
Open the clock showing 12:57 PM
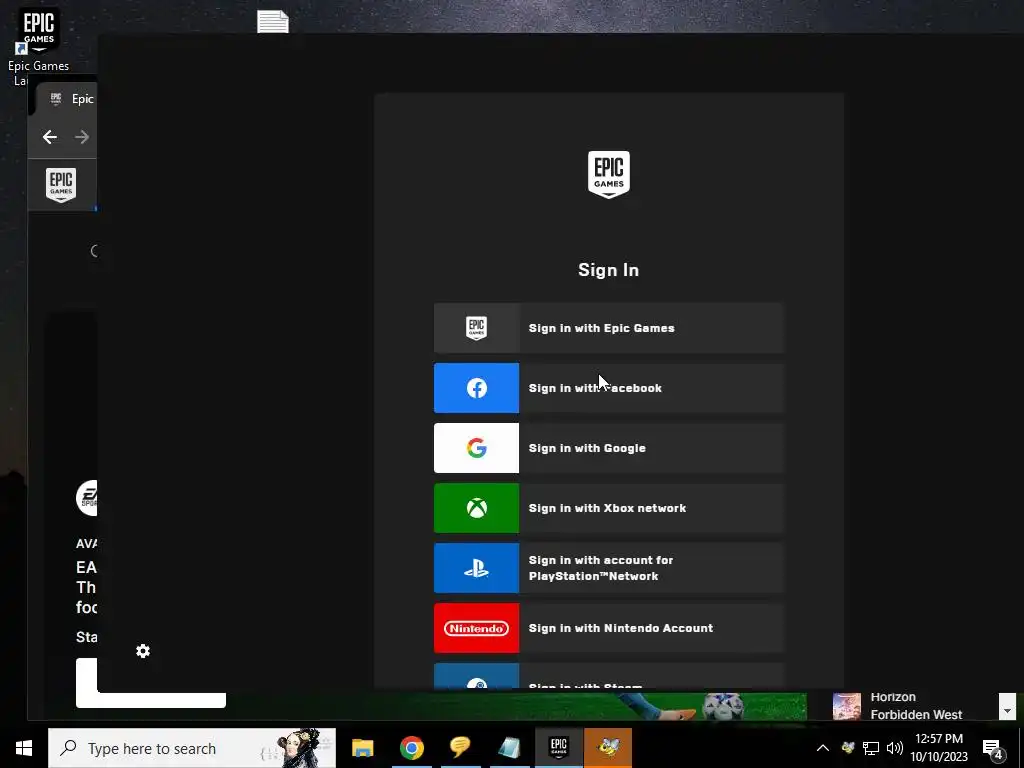(x=939, y=748)
